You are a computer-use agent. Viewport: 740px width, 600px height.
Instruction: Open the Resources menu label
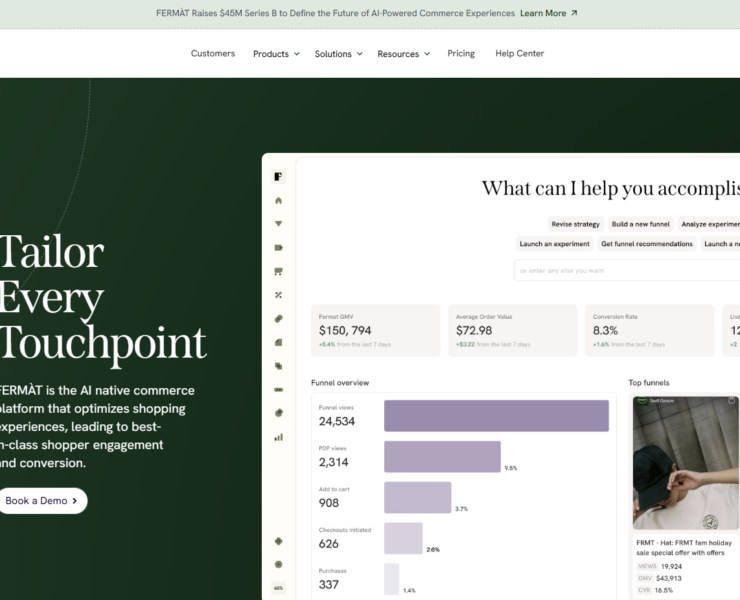click(x=398, y=54)
